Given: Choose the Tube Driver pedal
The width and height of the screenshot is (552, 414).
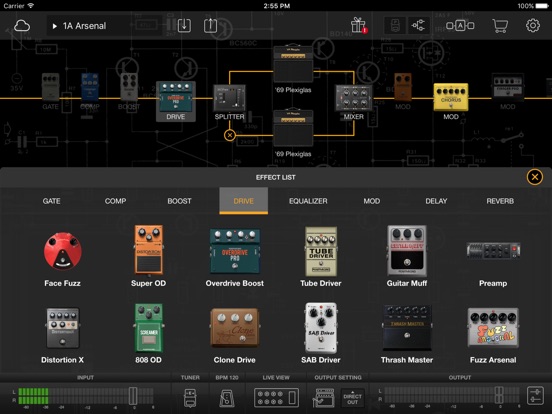Looking at the screenshot, I should pyautogui.click(x=321, y=257).
